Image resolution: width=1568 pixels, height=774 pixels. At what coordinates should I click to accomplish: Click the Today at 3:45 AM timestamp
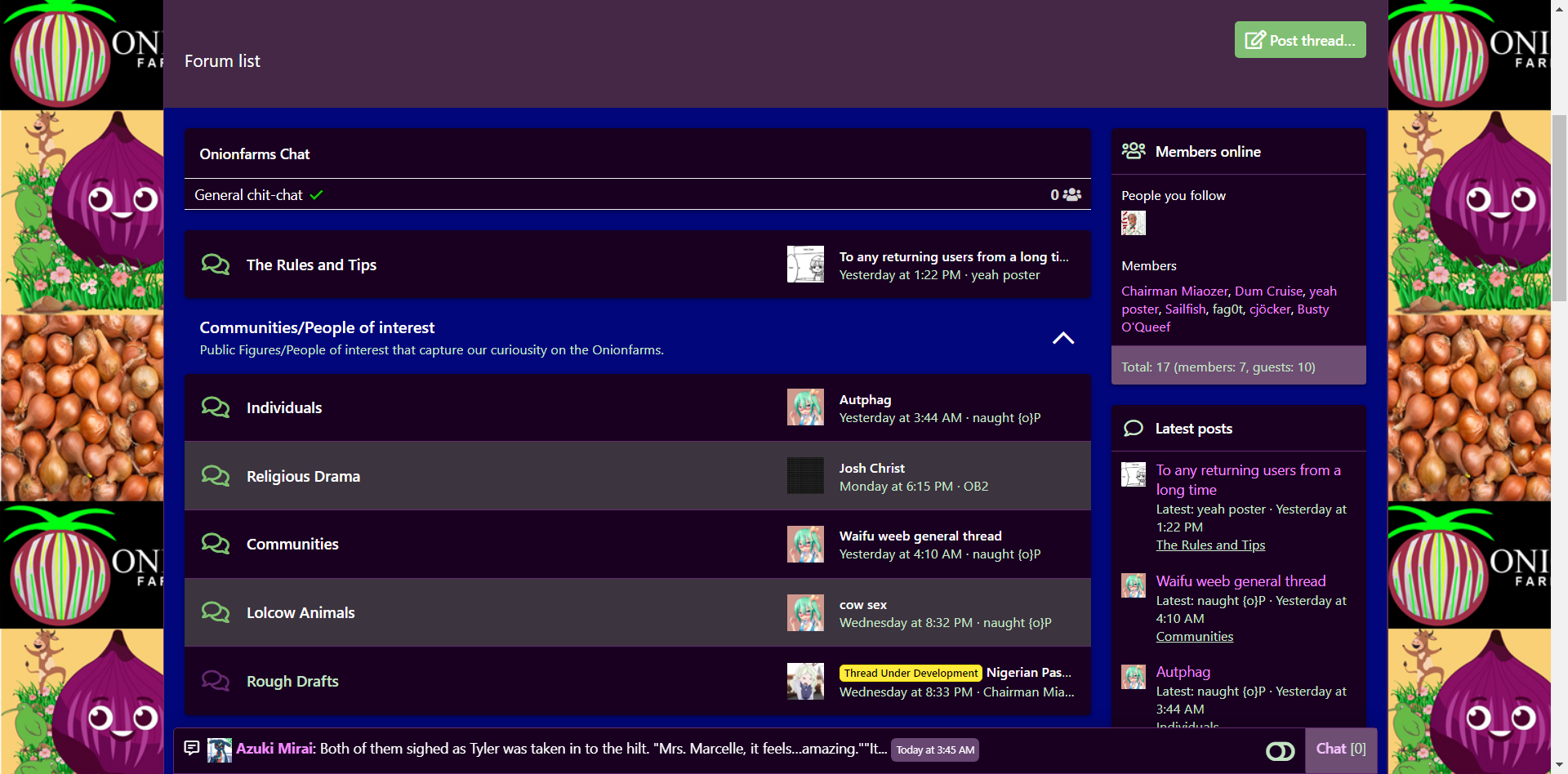[x=935, y=750]
